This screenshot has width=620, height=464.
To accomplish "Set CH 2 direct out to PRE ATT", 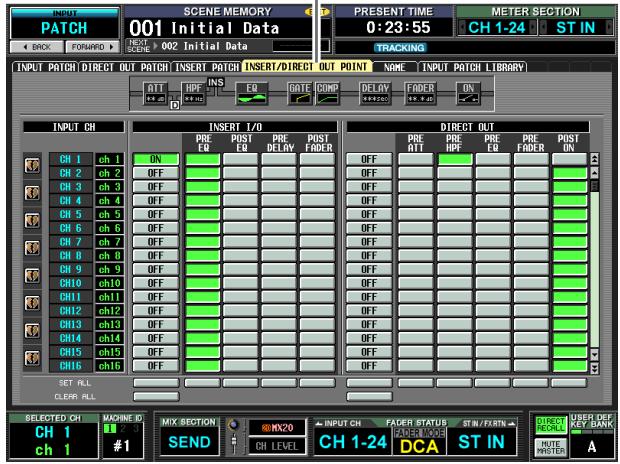I will click(415, 173).
